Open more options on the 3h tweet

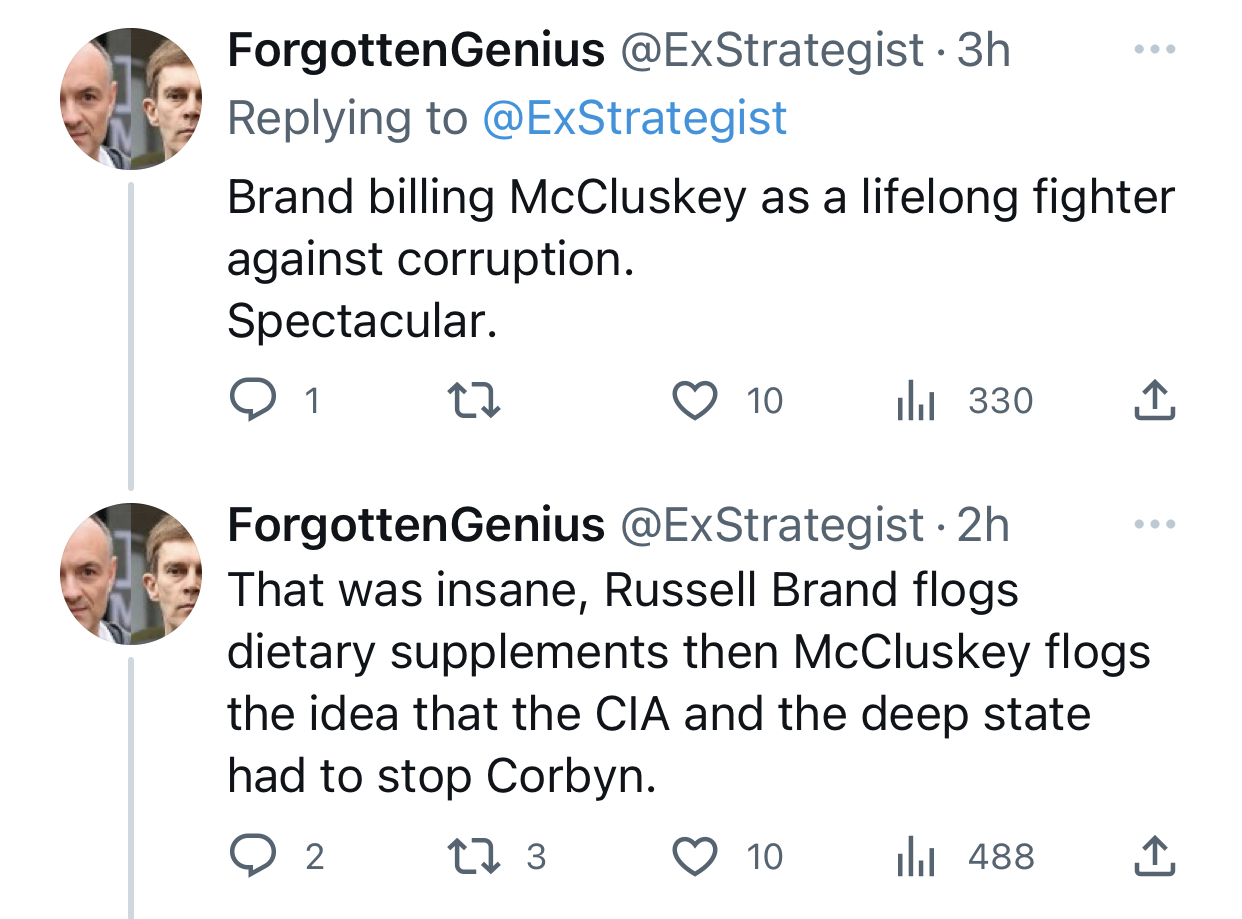click(x=1152, y=50)
